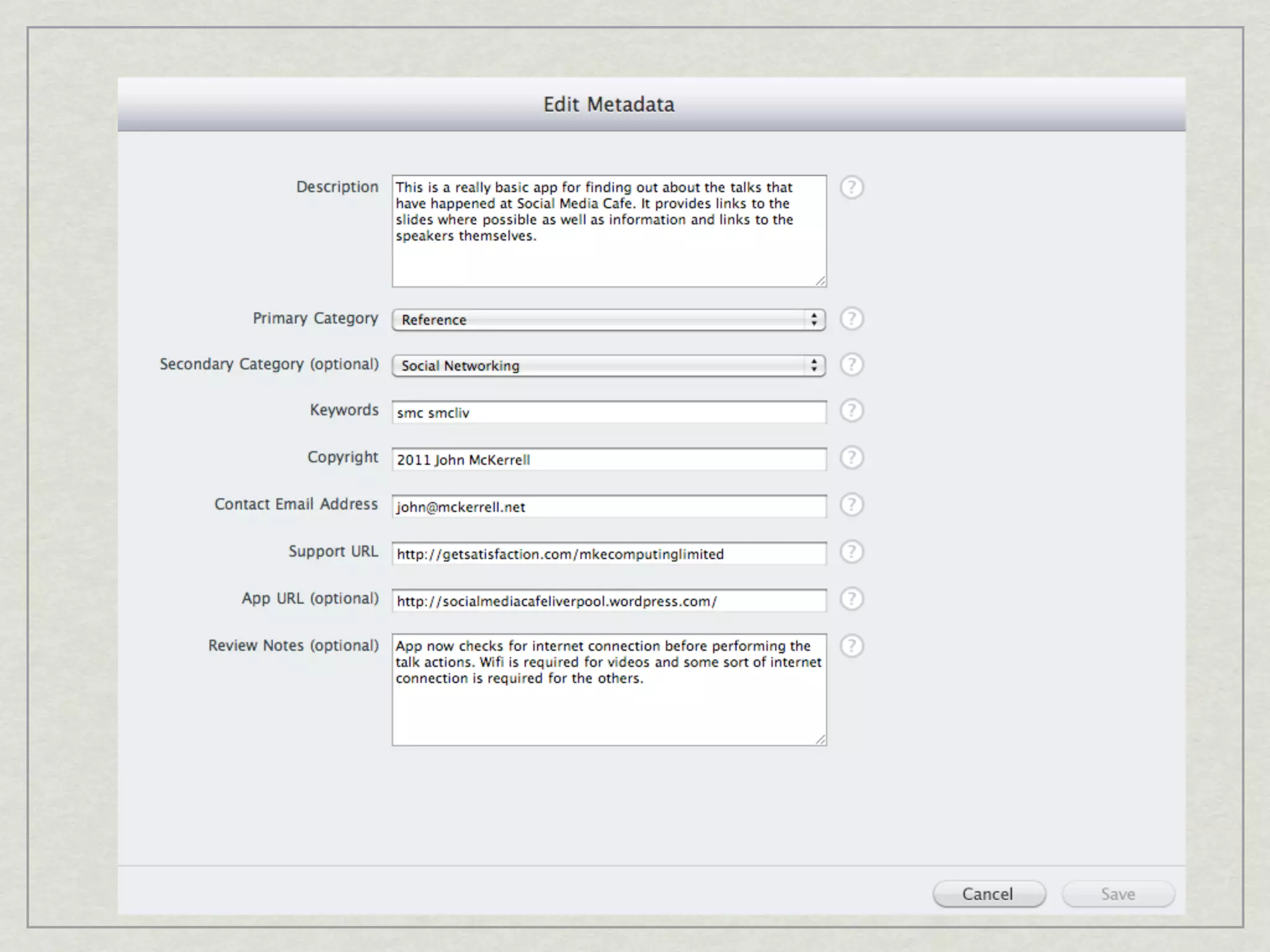Click help icon next to Secondary Category
The image size is (1270, 952).
(x=851, y=364)
